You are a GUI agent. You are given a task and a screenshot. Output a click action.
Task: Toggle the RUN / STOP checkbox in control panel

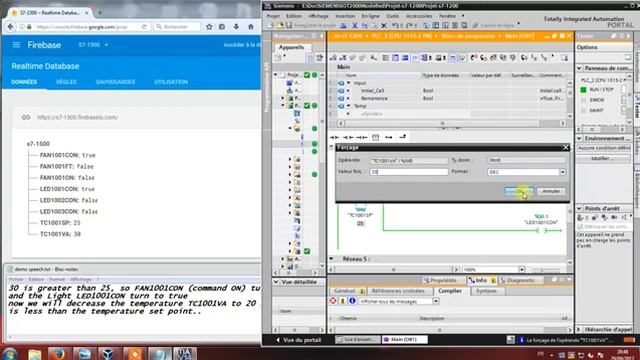(623, 89)
